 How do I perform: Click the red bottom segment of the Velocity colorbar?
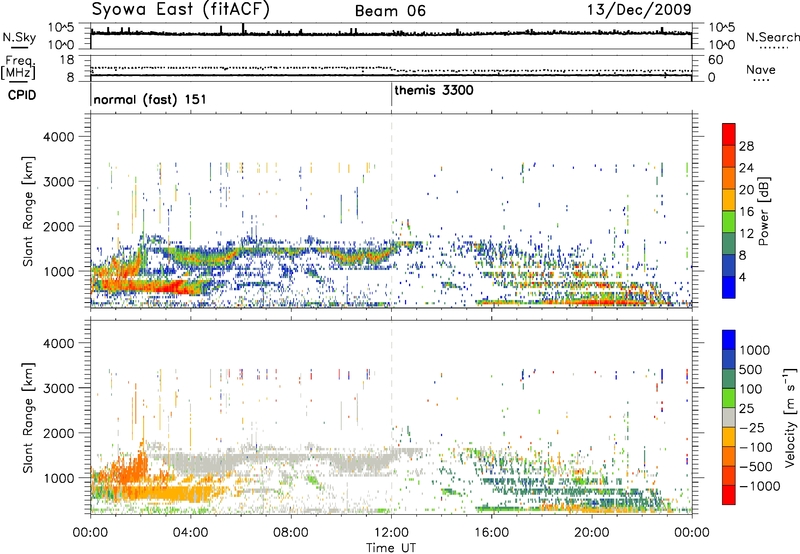(x=729, y=495)
